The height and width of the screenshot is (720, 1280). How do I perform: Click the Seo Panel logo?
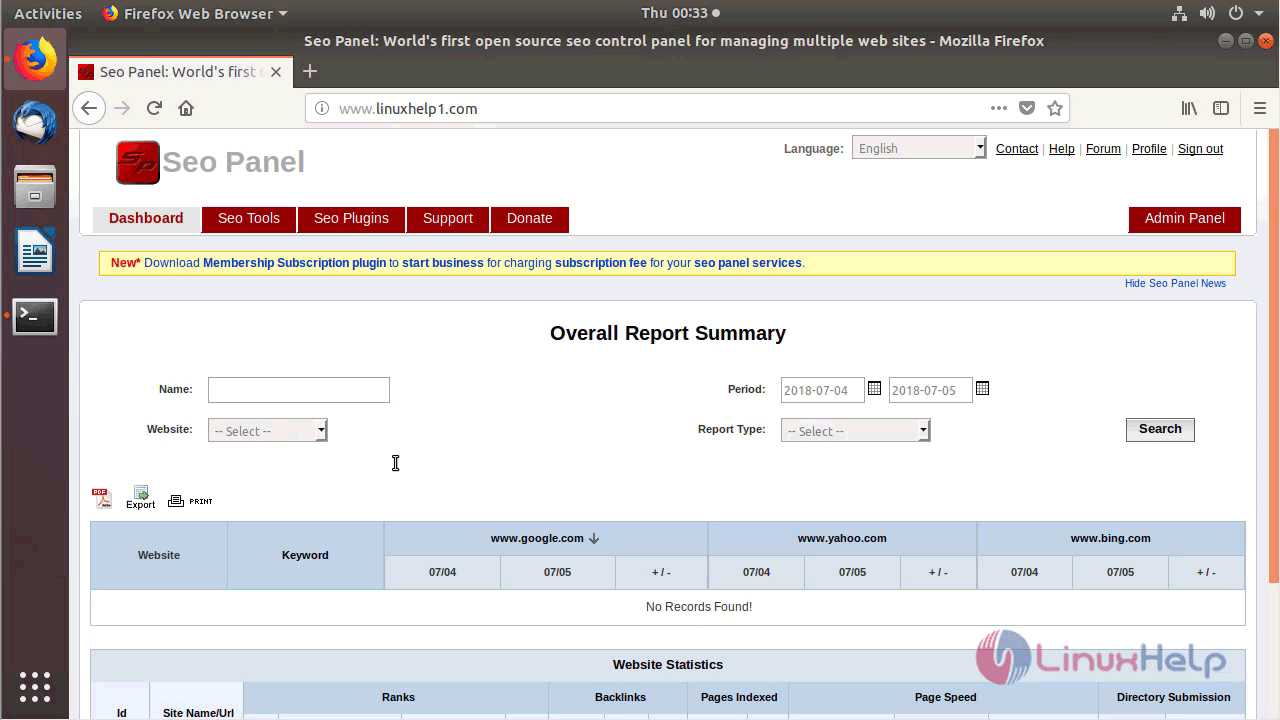[x=210, y=162]
